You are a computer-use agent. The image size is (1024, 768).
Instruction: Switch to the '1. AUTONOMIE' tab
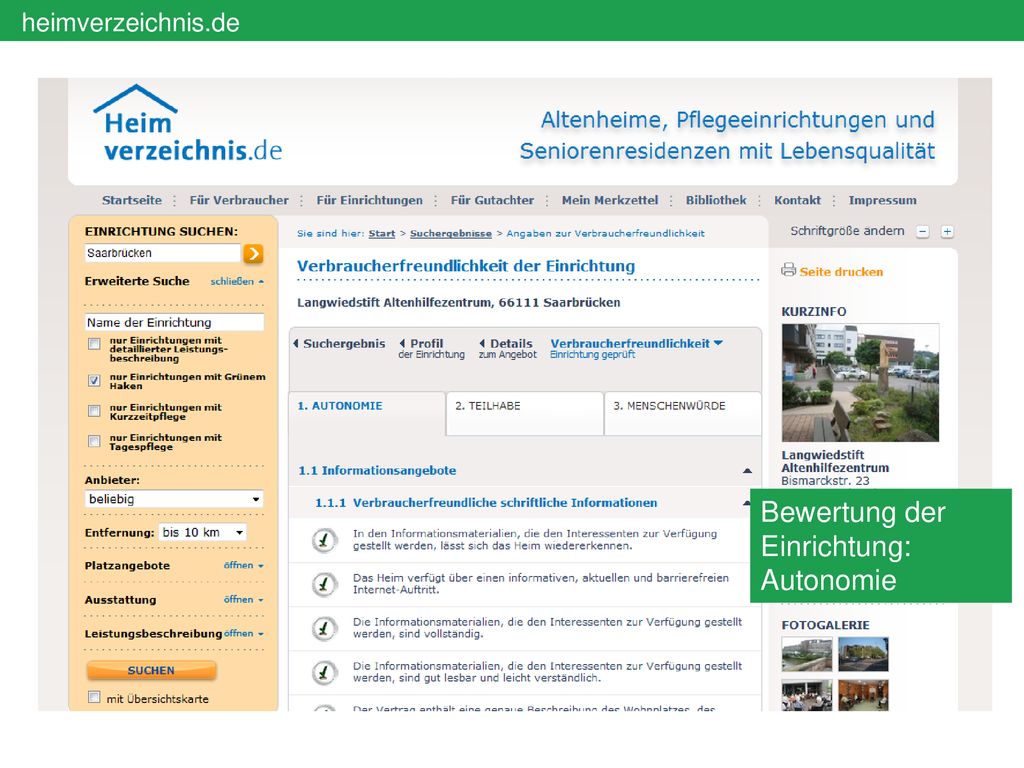click(x=367, y=413)
